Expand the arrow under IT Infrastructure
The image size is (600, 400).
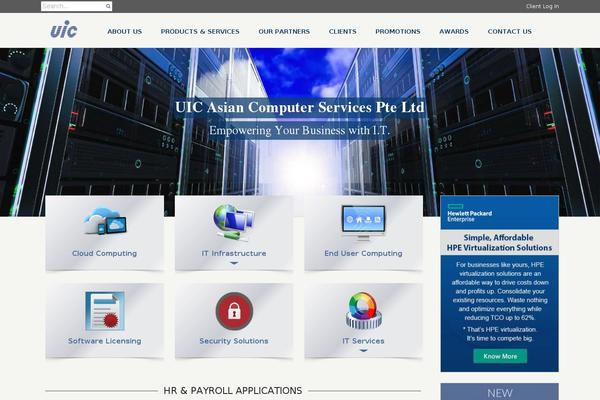[234, 263]
